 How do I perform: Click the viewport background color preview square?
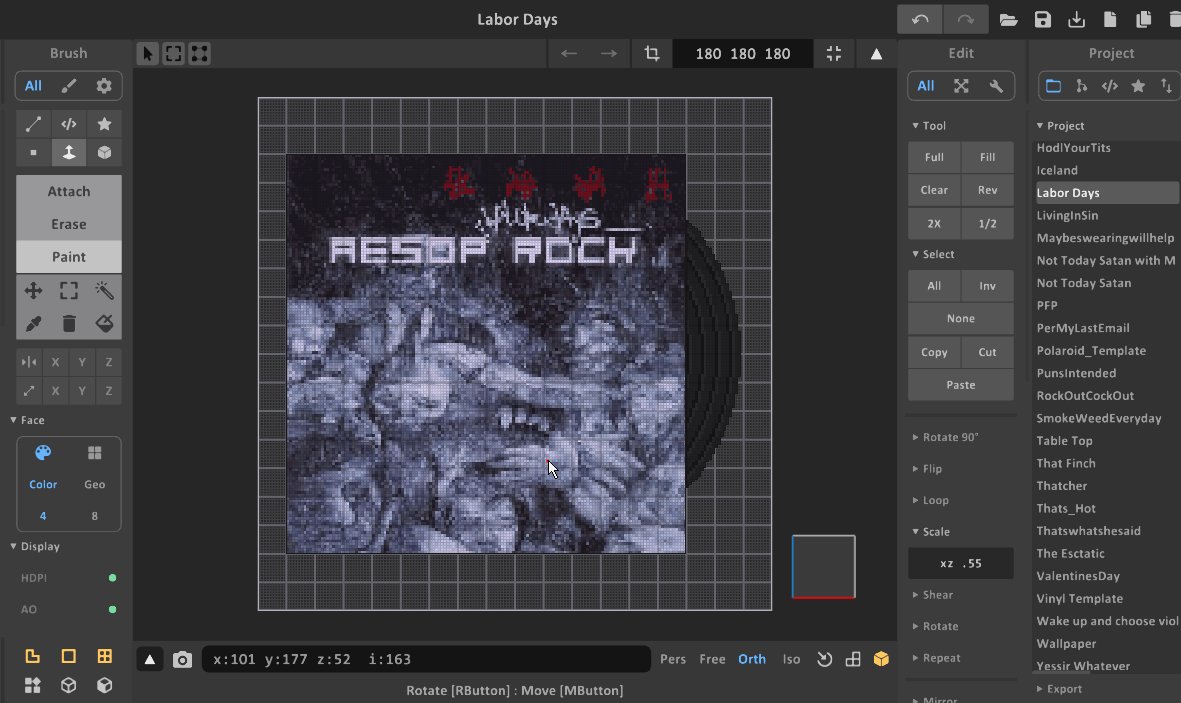coord(823,567)
